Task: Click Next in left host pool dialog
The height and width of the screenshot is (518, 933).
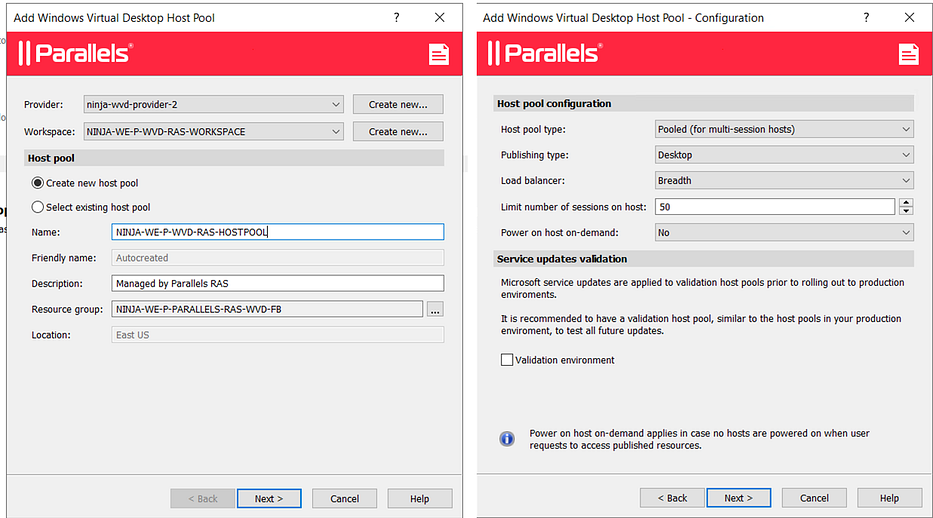Action: pos(269,498)
